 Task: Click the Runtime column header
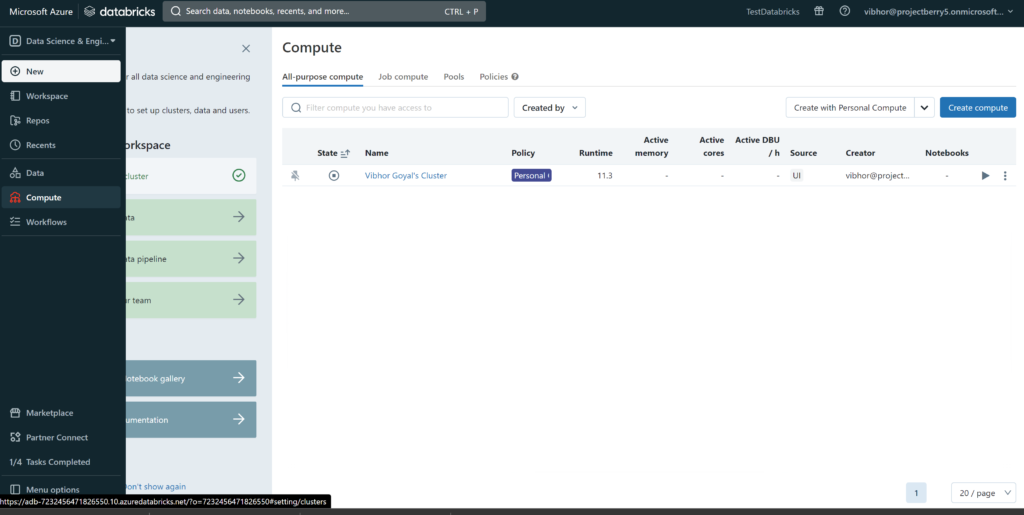tap(596, 153)
